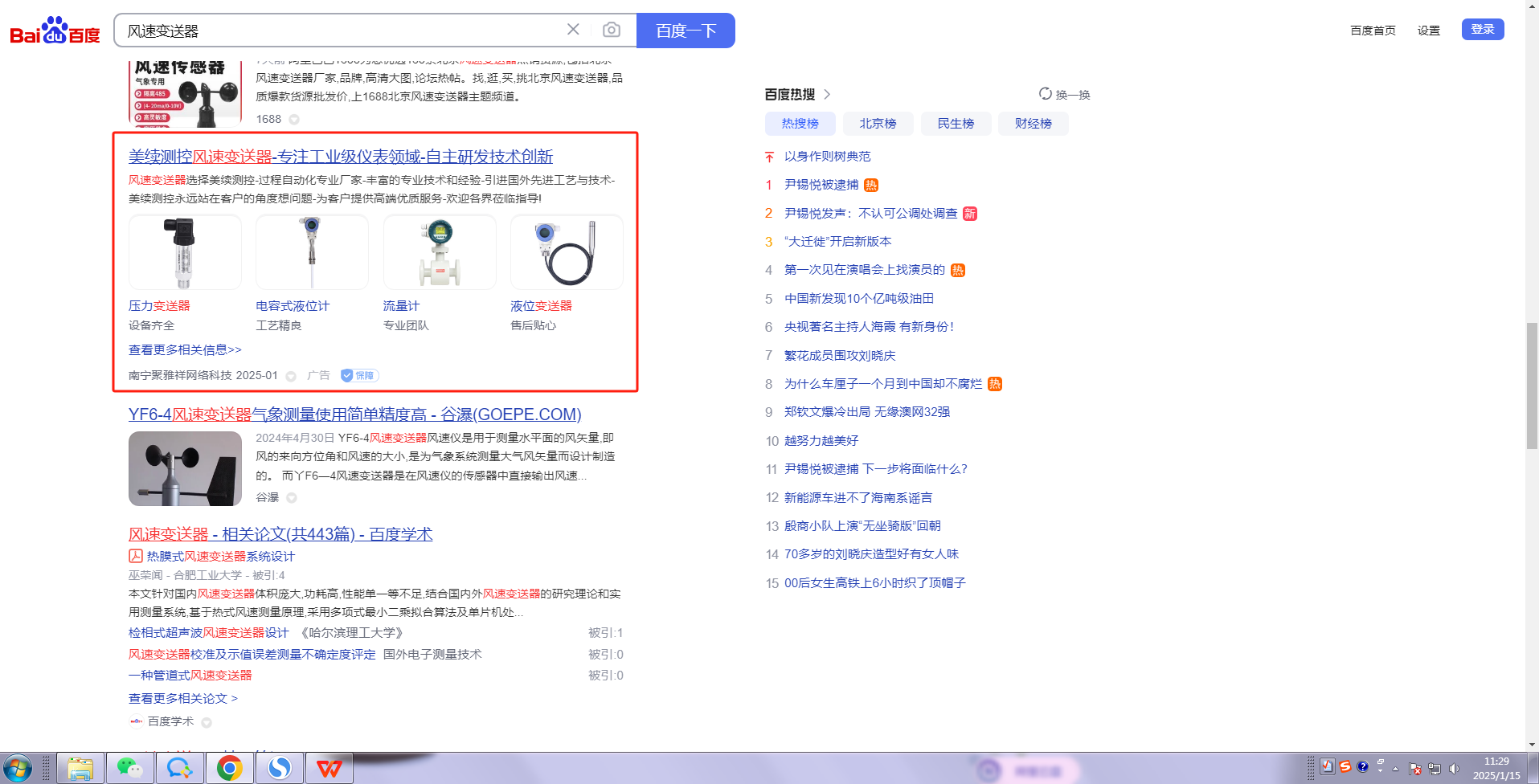
Task: Open hot search 央视著名主持人海霞 有新身份!
Action: tap(869, 327)
